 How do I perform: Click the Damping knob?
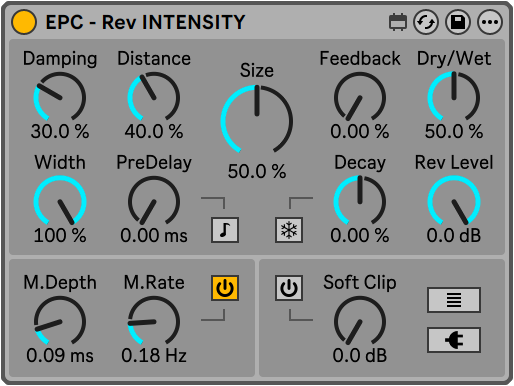click(60, 97)
